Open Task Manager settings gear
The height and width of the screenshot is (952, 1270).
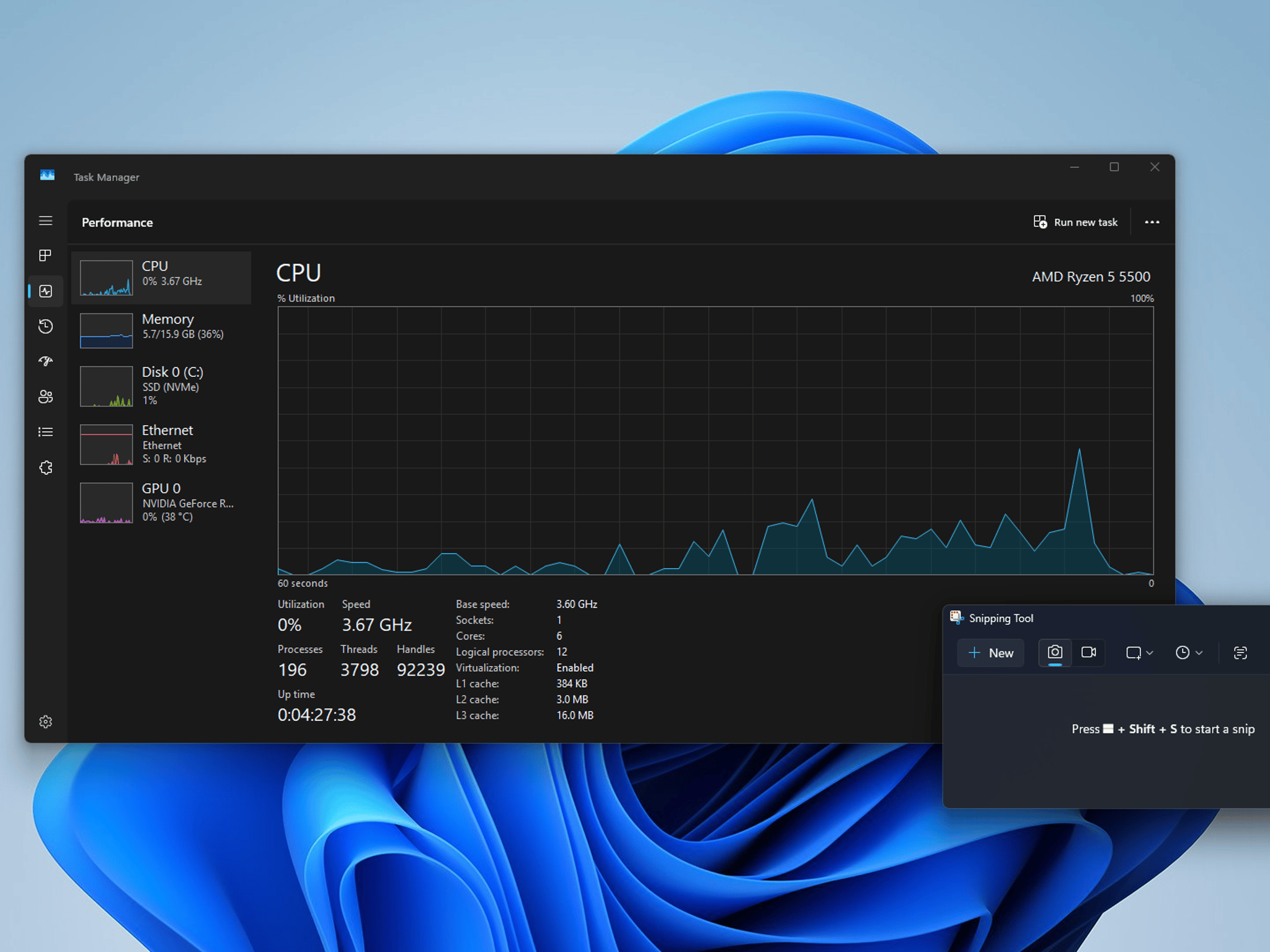(45, 721)
